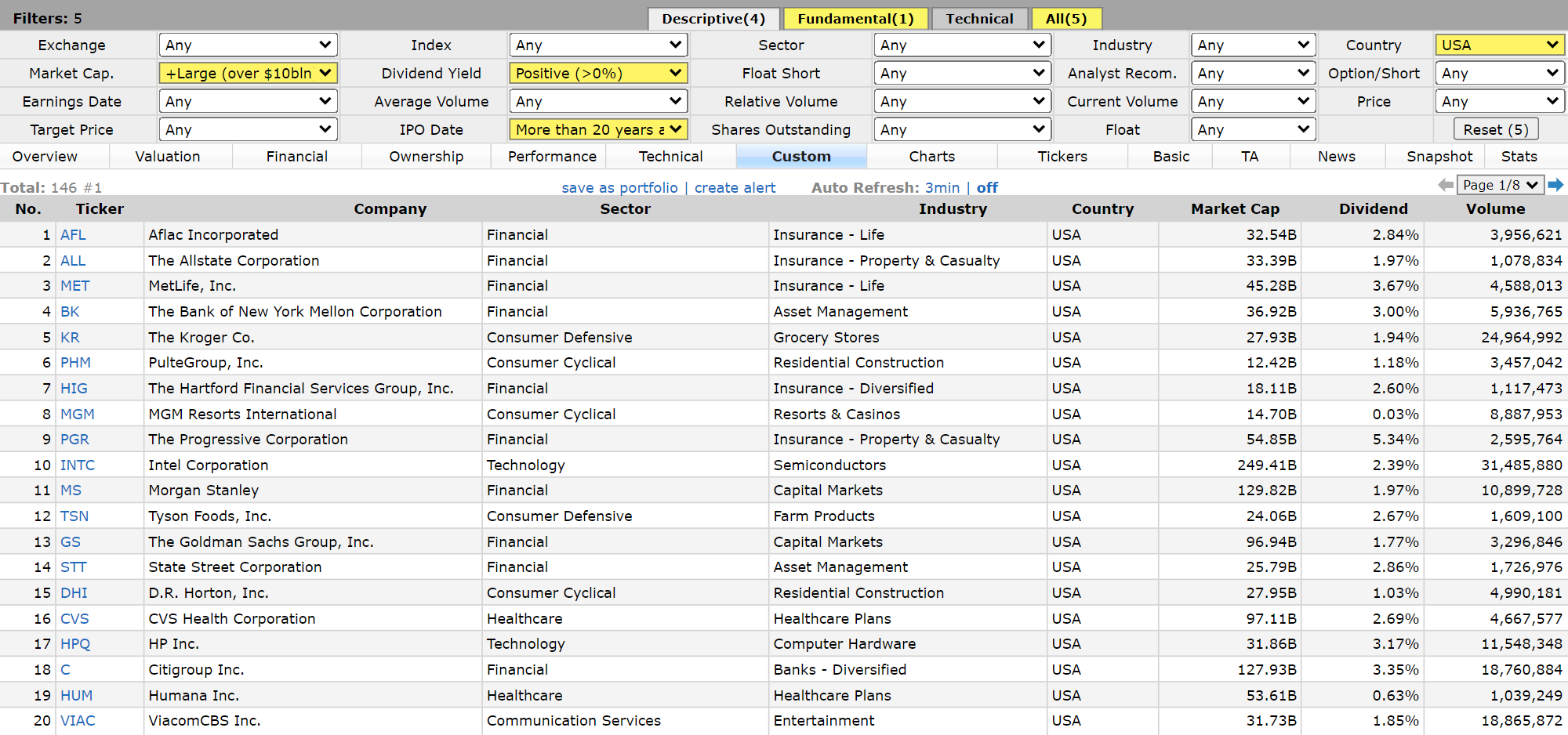Open the Analyst Recom. dropdown
The image size is (1568, 735).
1253,73
